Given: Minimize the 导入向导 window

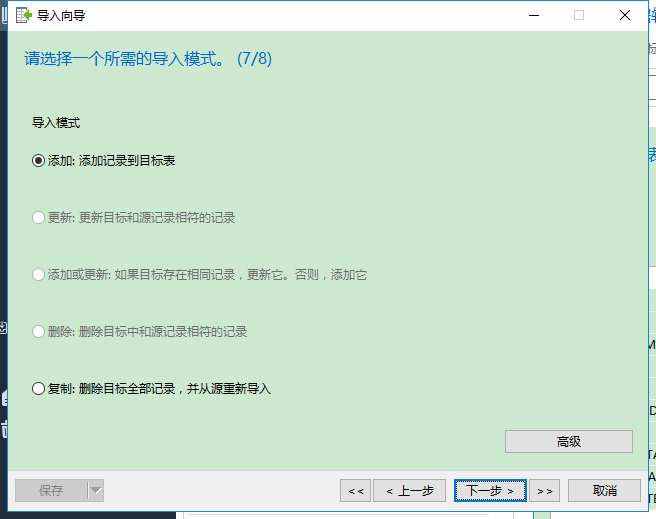Looking at the screenshot, I should pyautogui.click(x=534, y=15).
